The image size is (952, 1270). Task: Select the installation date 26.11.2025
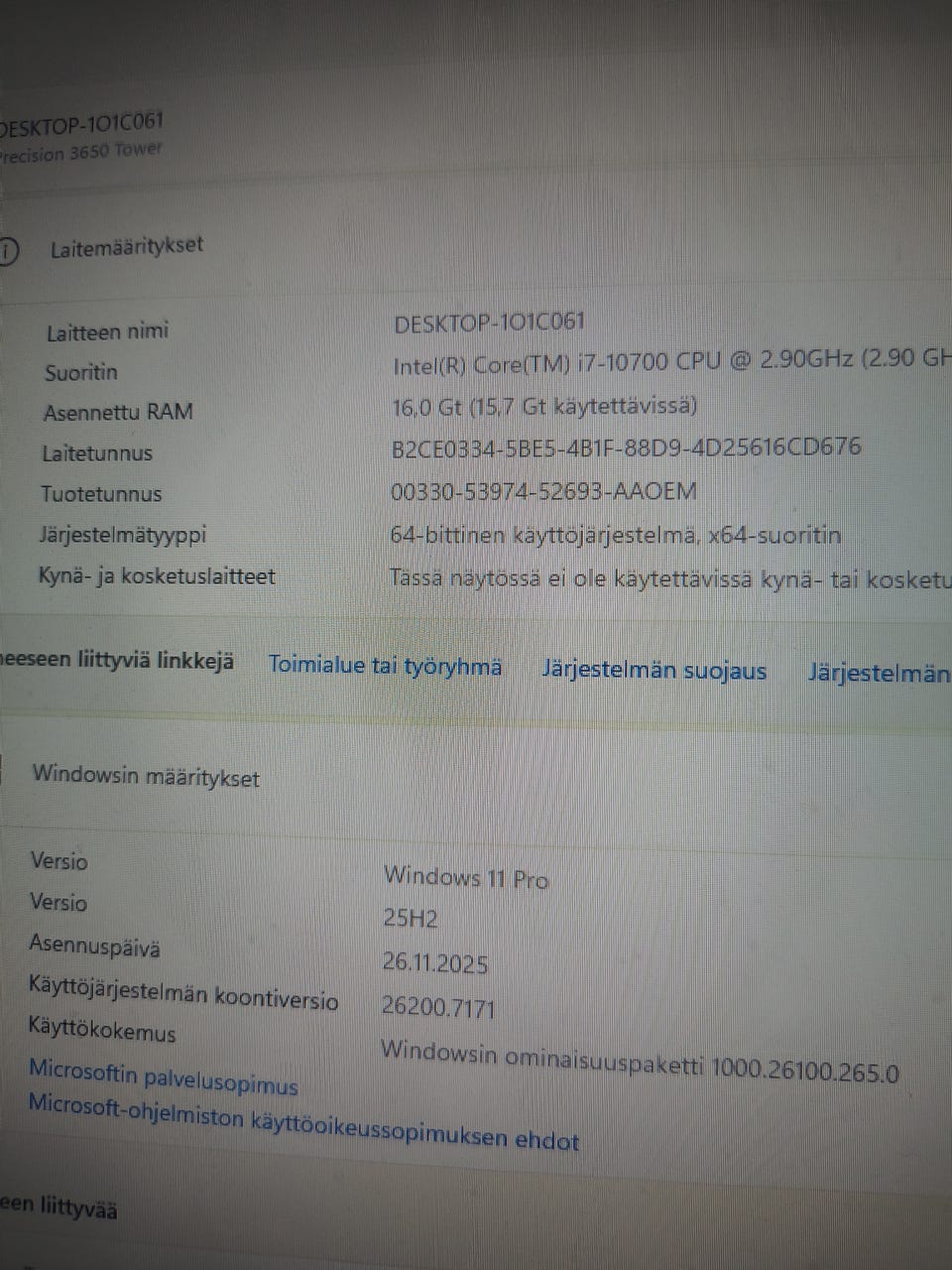(x=435, y=962)
